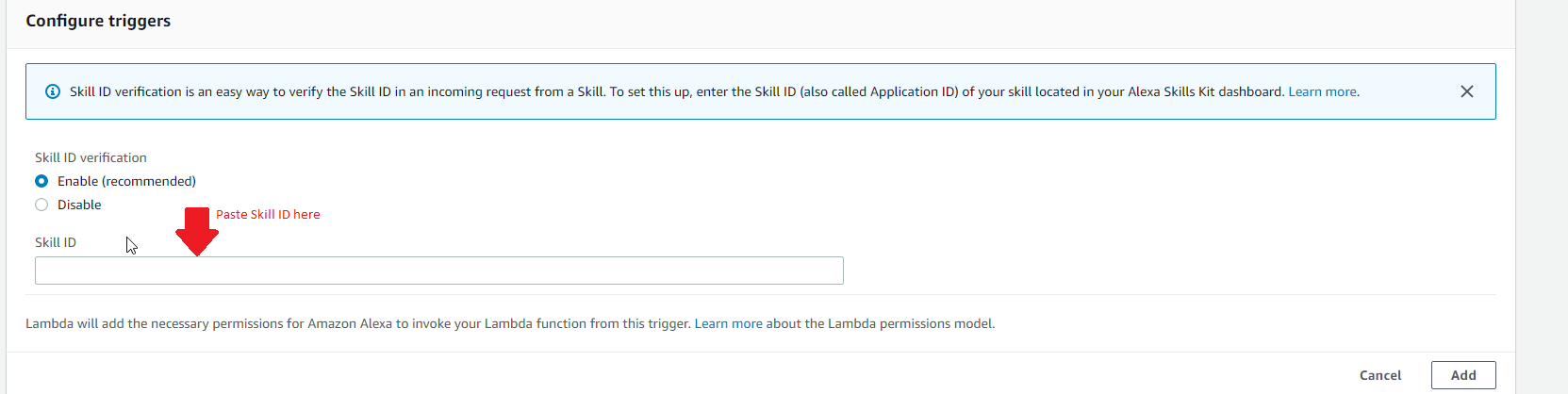Viewport: 1568px width, 394px height.
Task: Select the Enable (recommended) radio button
Action: coord(41,181)
